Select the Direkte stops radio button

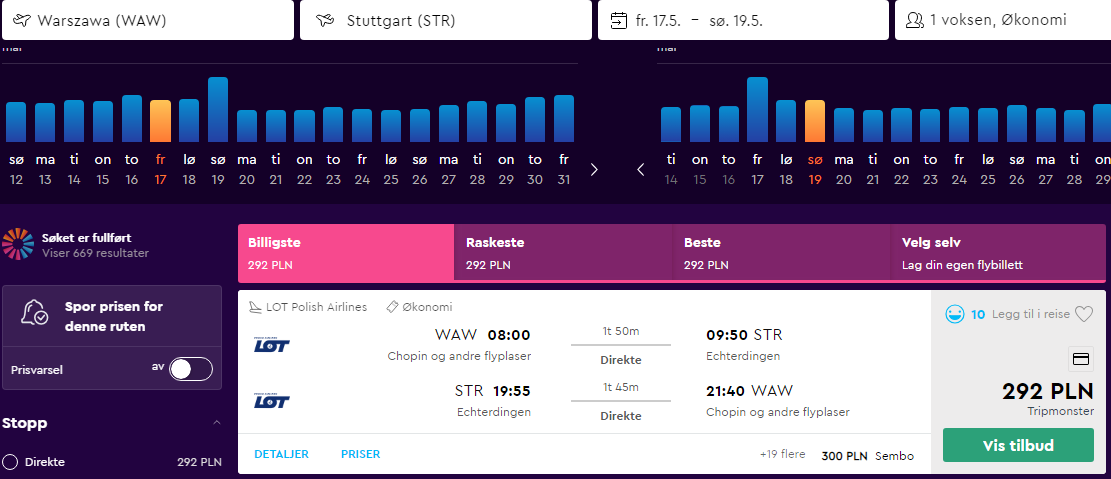click(10, 462)
